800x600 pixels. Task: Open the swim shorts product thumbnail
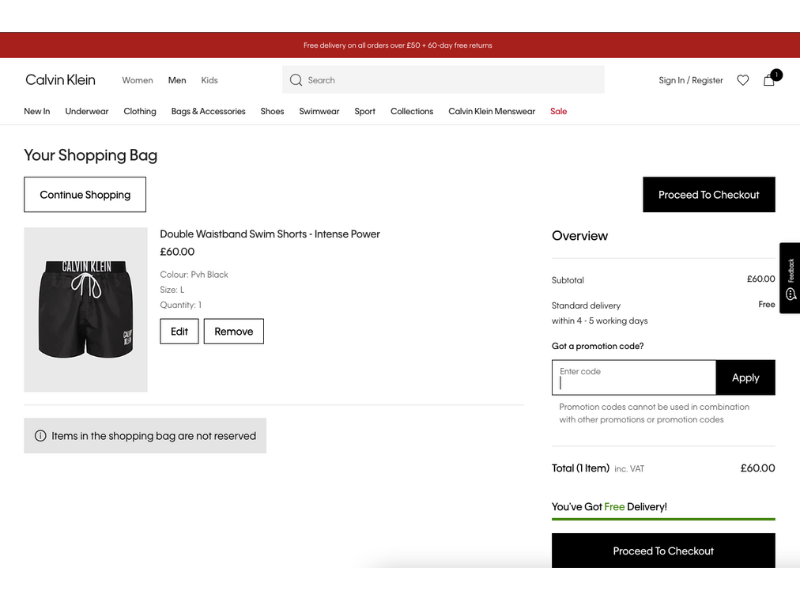coord(86,309)
